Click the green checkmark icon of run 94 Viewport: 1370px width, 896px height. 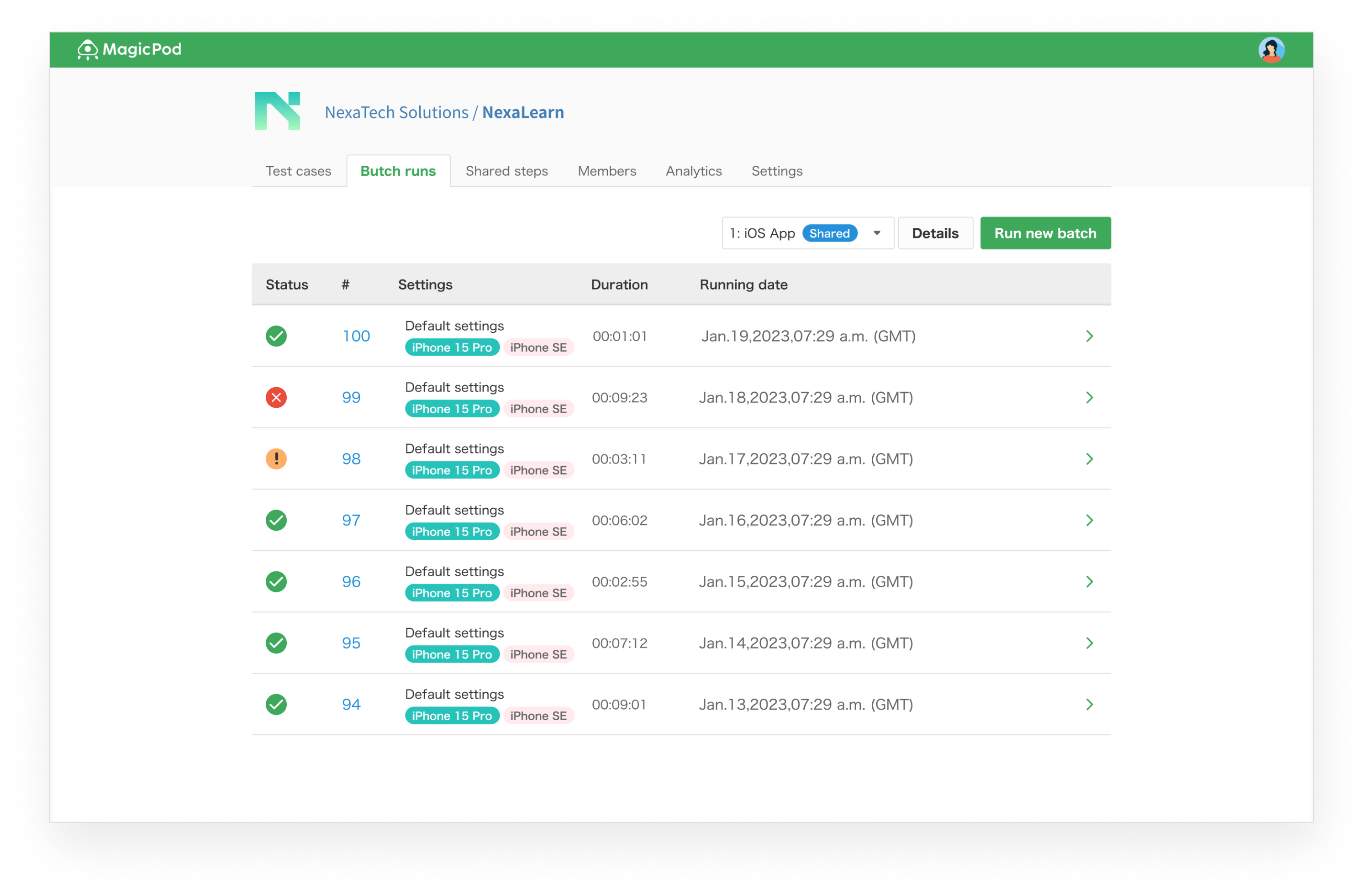(x=276, y=704)
